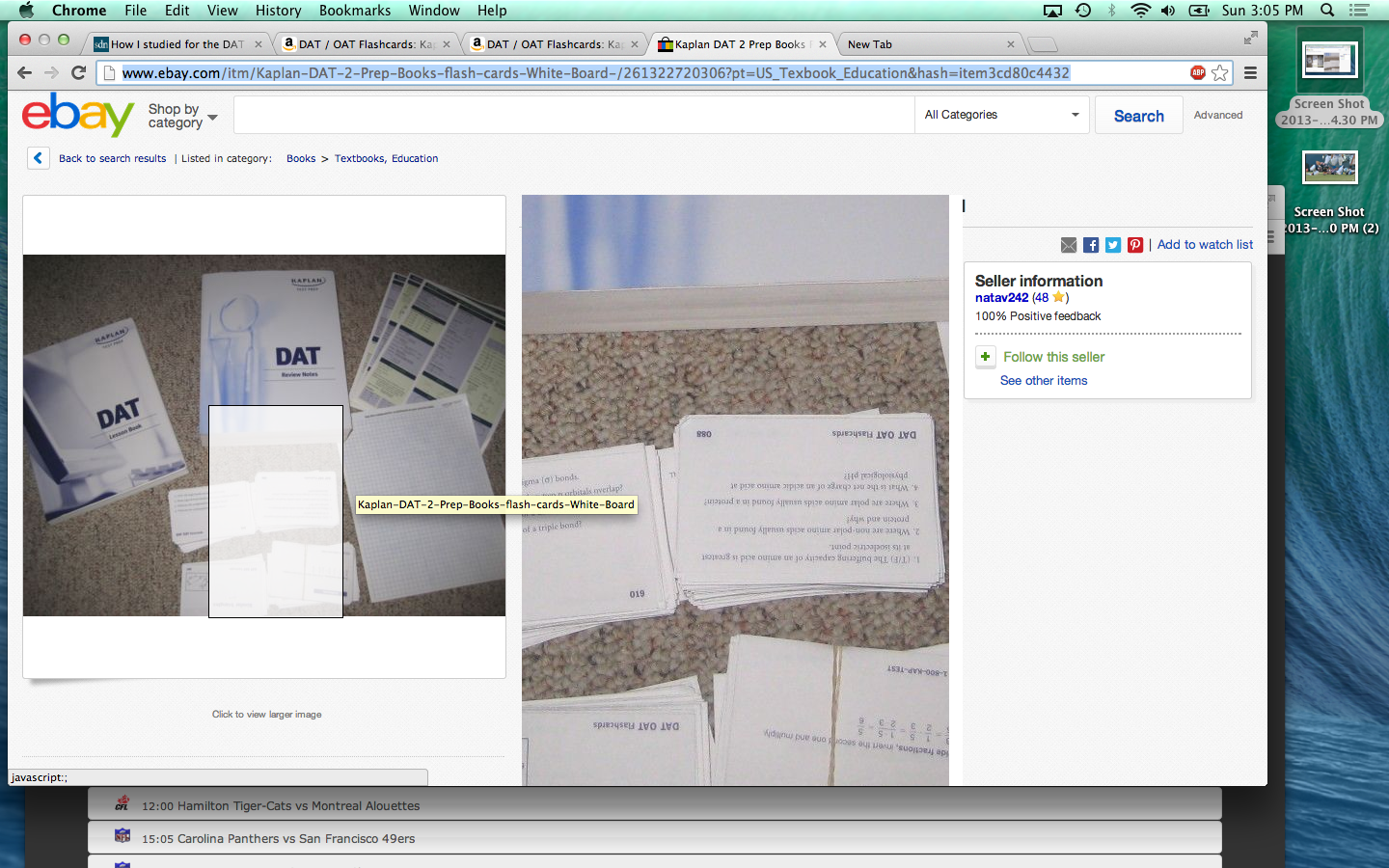1389x868 pixels.
Task: Share the listing via email icon
Action: (x=1069, y=245)
